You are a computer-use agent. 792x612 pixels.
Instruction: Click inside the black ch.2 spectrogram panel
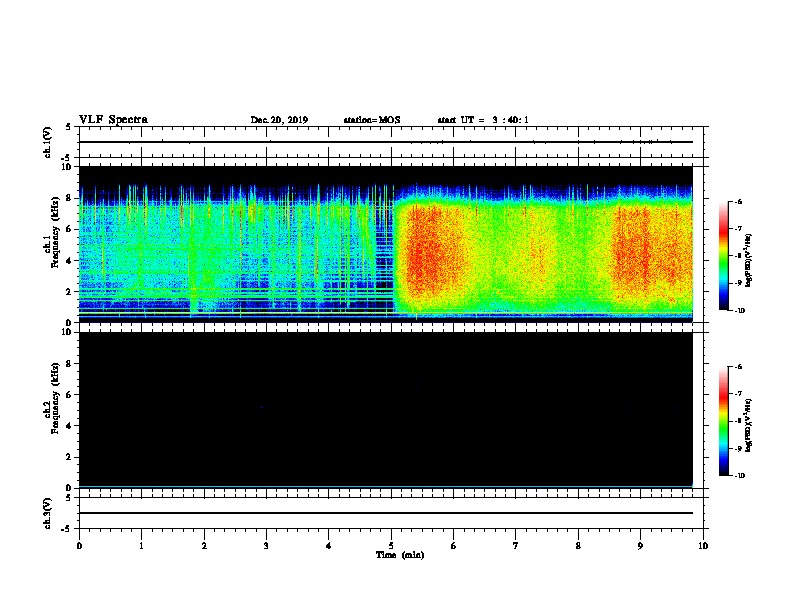pyautogui.click(x=385, y=410)
